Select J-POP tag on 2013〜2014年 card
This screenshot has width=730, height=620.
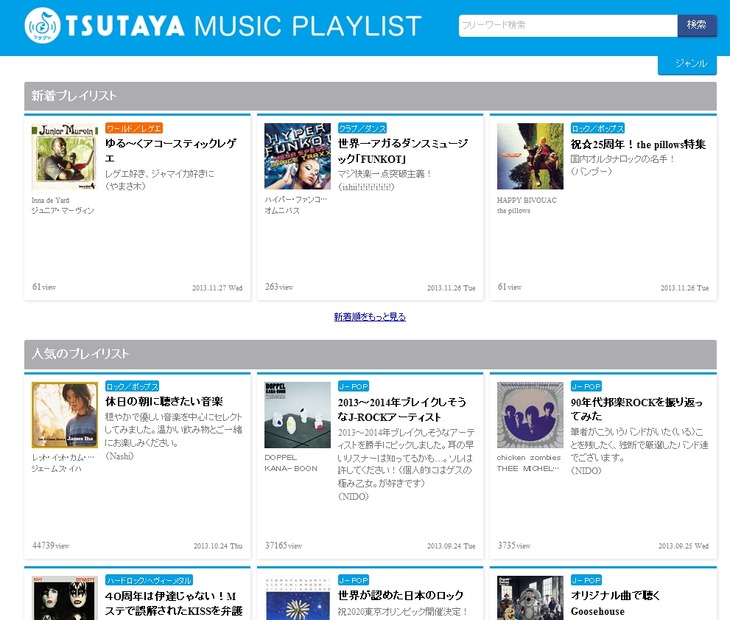point(353,386)
